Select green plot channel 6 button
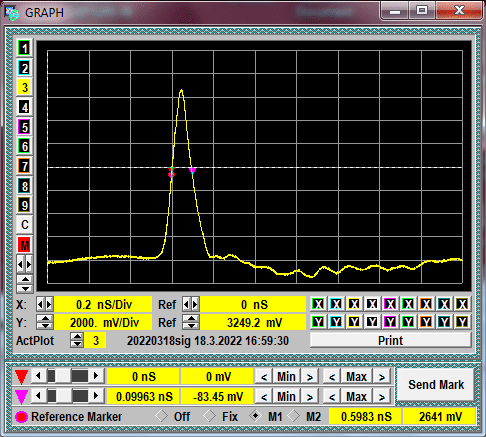486x437 pixels. tap(24, 146)
